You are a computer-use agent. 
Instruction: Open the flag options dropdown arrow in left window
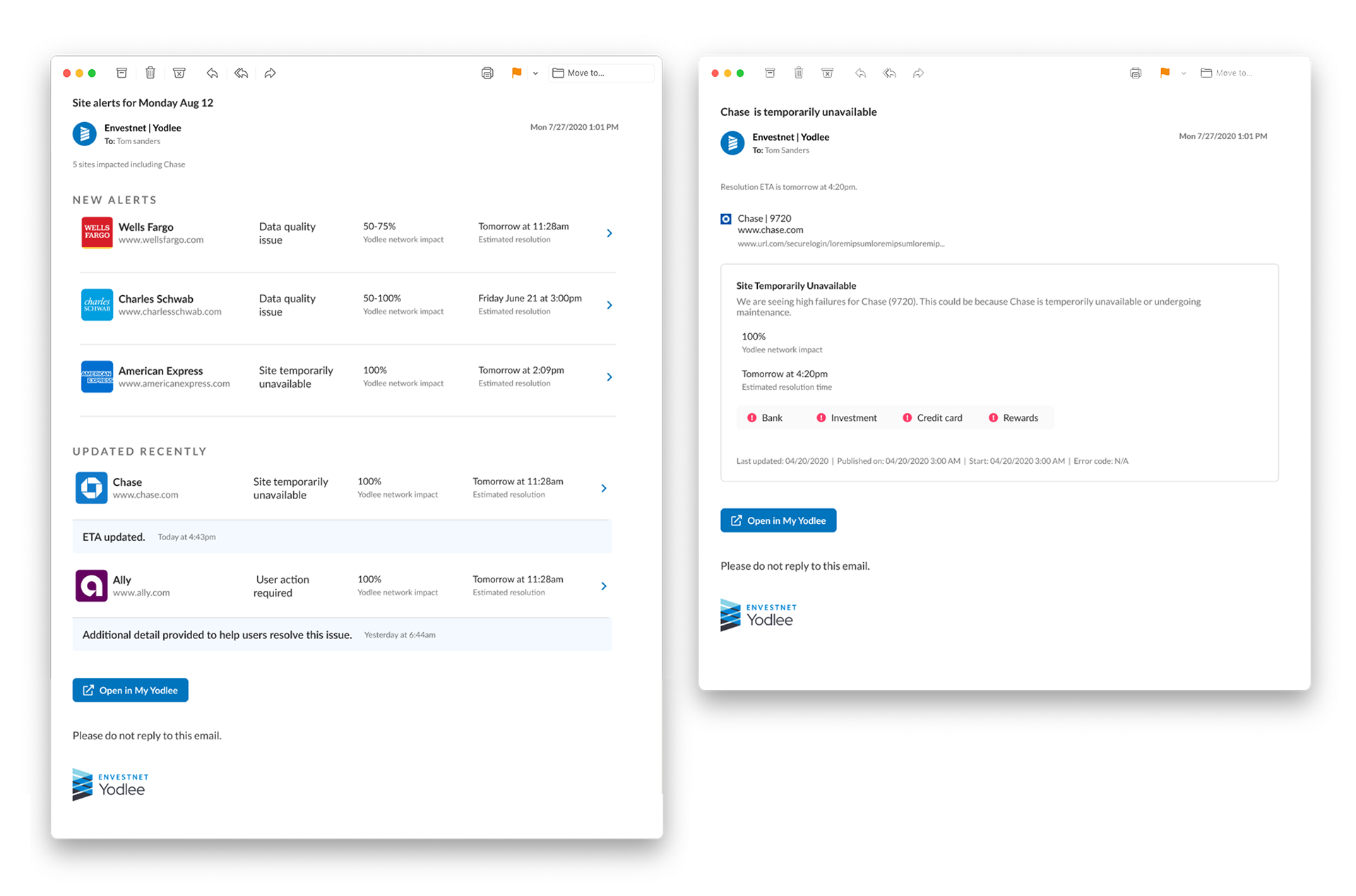point(535,73)
